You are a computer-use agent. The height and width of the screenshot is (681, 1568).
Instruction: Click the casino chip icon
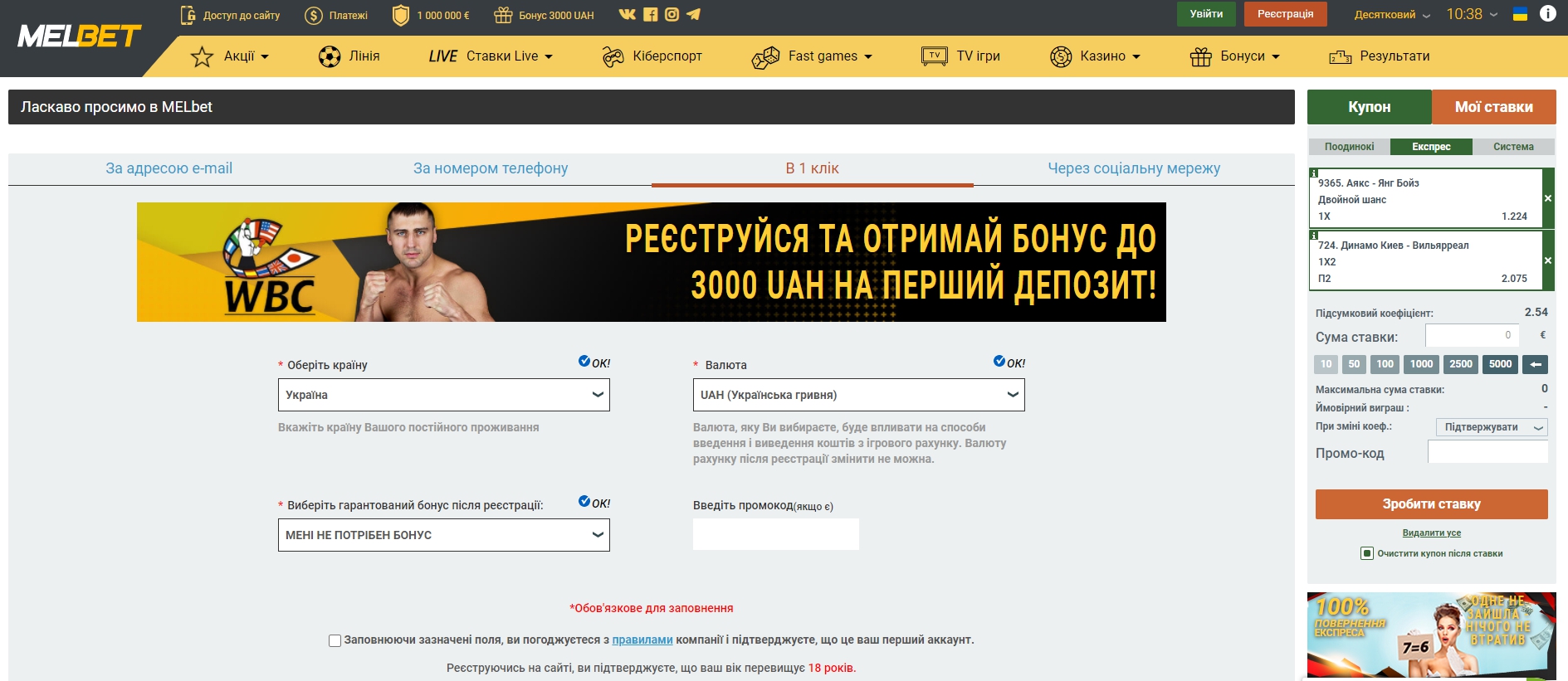point(1061,56)
